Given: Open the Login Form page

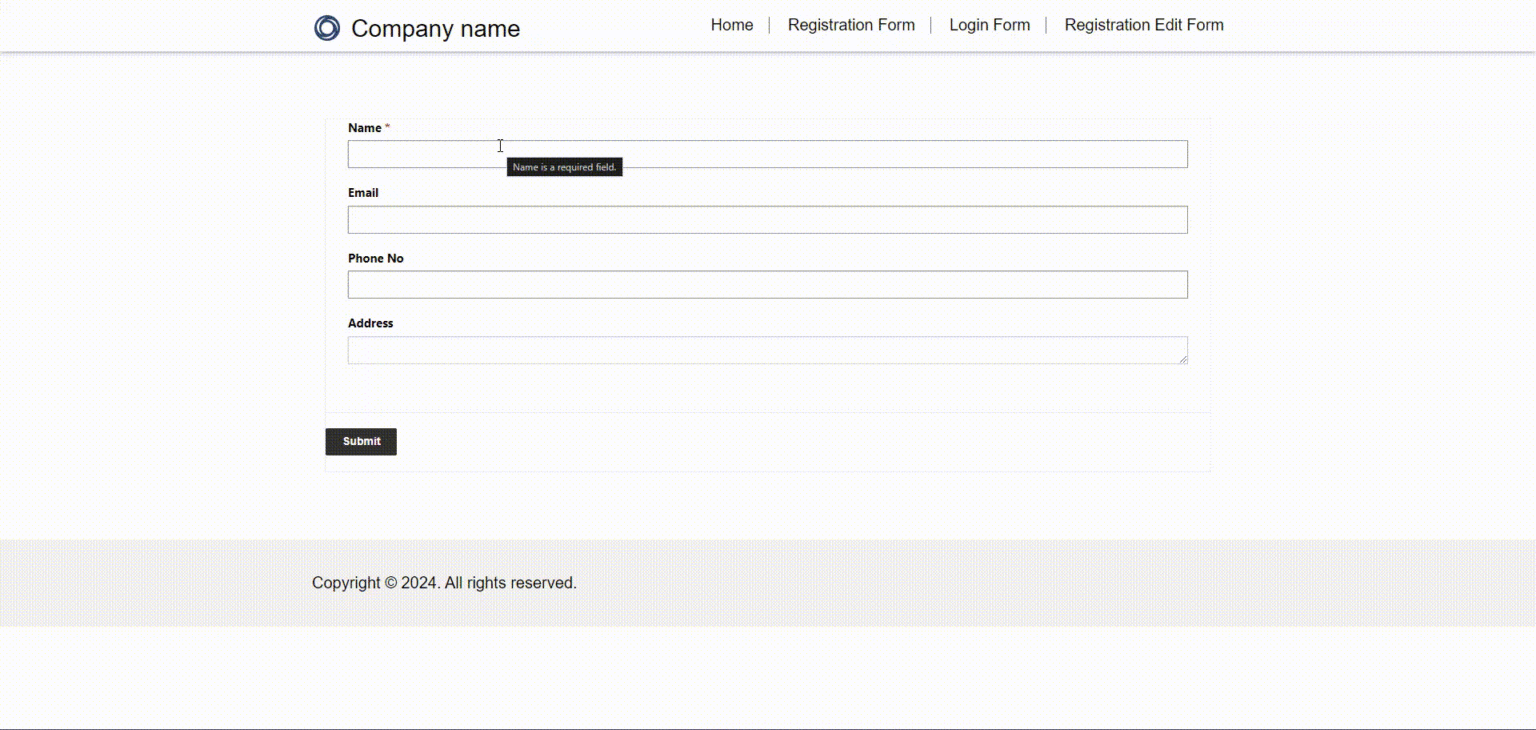Looking at the screenshot, I should pos(989,24).
